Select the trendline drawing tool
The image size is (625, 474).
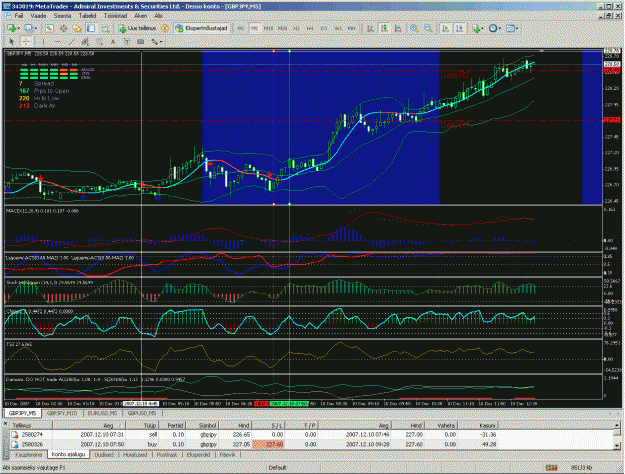coord(71,41)
